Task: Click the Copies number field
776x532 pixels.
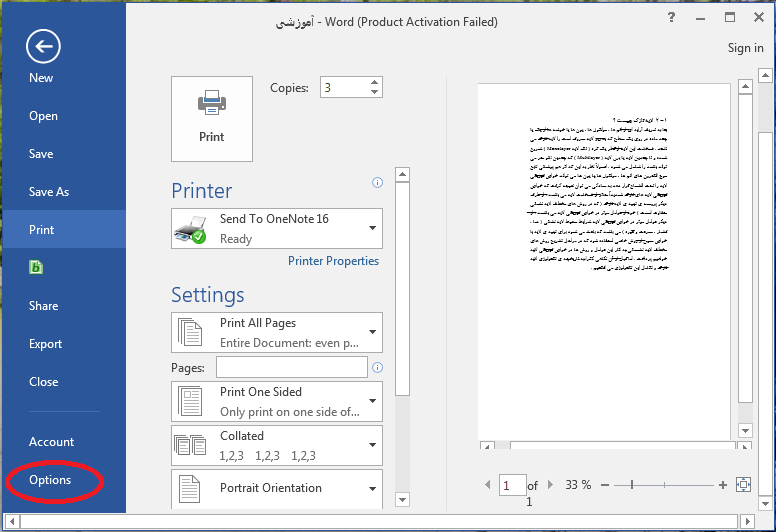Action: (344, 87)
